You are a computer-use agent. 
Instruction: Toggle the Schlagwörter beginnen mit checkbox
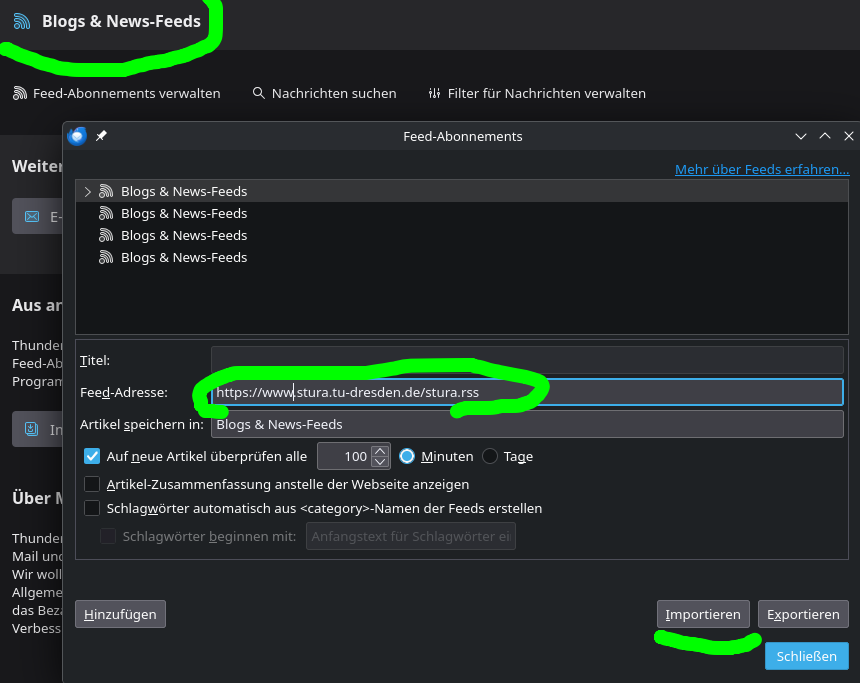tap(108, 536)
